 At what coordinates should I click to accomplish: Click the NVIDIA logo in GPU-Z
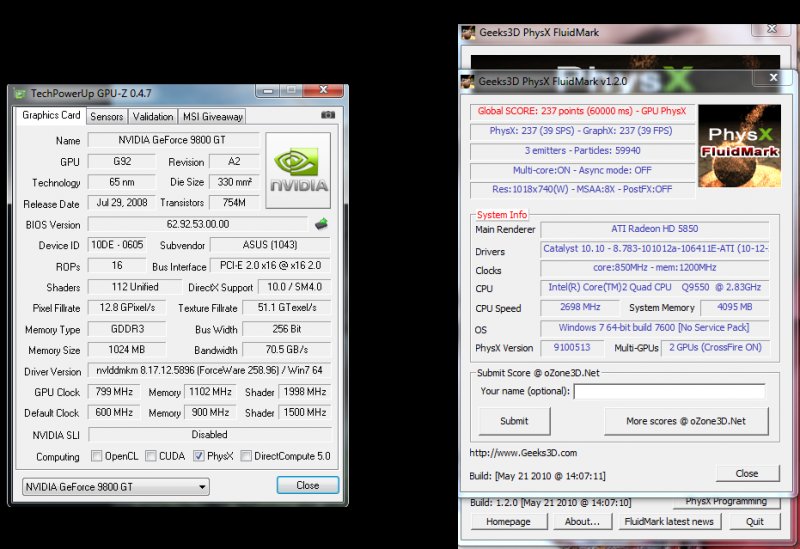pyautogui.click(x=298, y=170)
